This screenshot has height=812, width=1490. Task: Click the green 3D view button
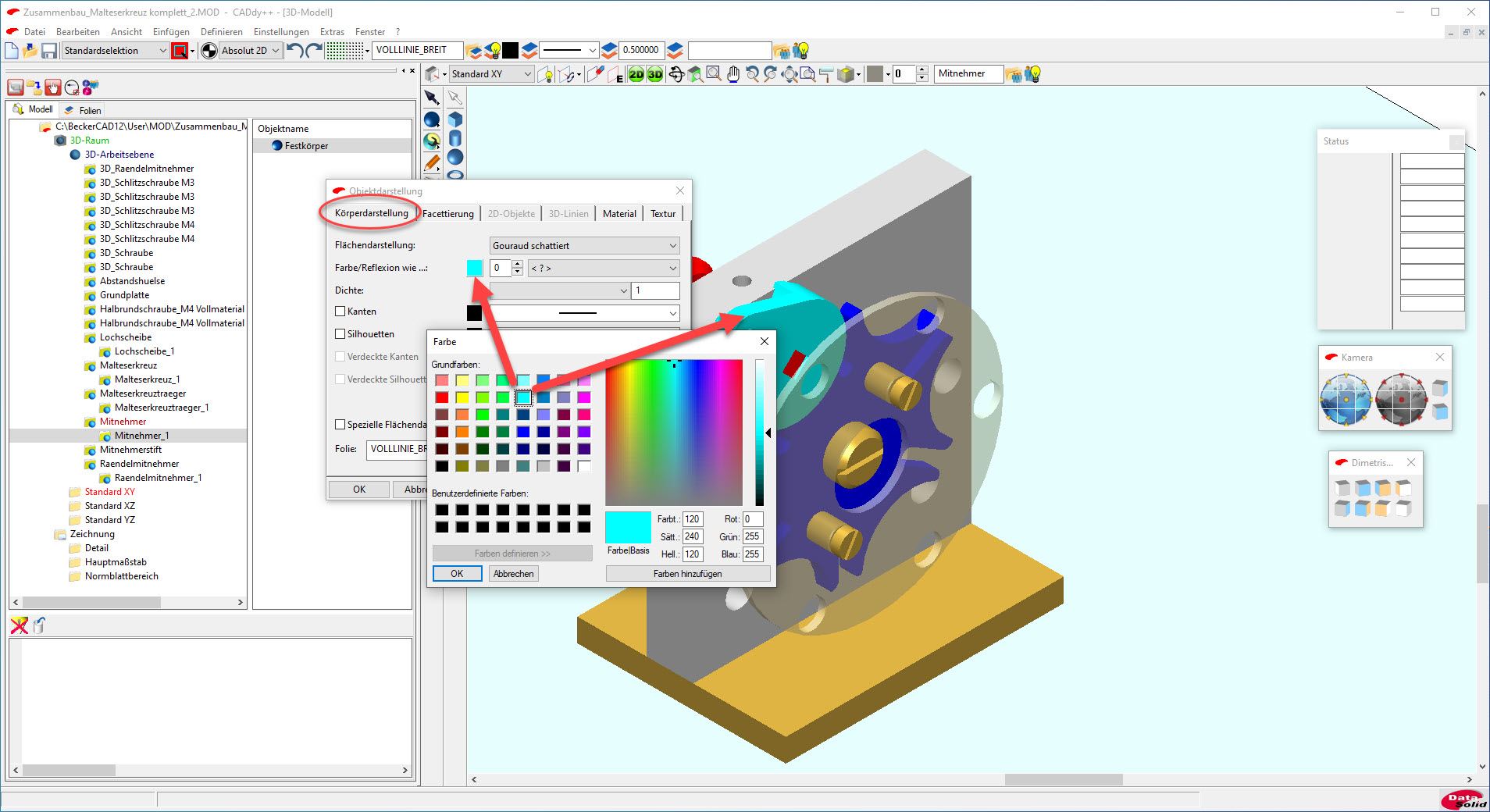tap(655, 74)
